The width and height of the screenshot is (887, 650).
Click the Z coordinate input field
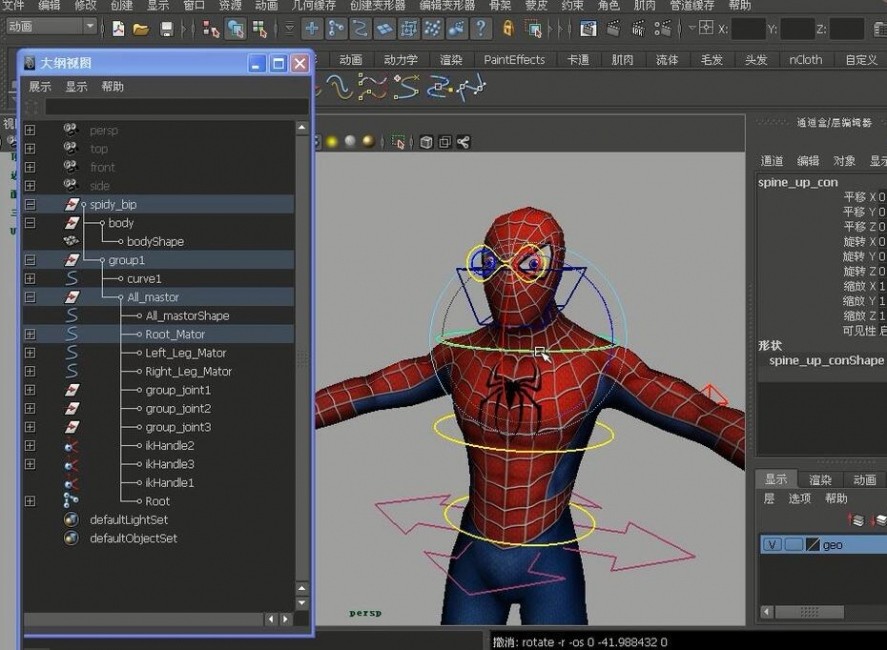click(x=846, y=28)
